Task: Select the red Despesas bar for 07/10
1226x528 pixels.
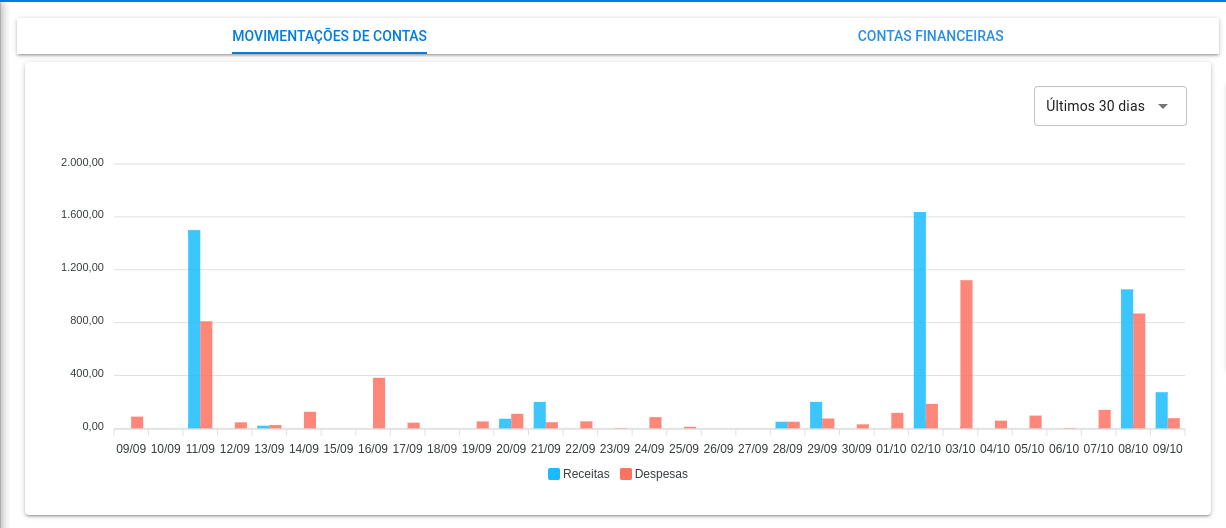Action: point(1105,419)
